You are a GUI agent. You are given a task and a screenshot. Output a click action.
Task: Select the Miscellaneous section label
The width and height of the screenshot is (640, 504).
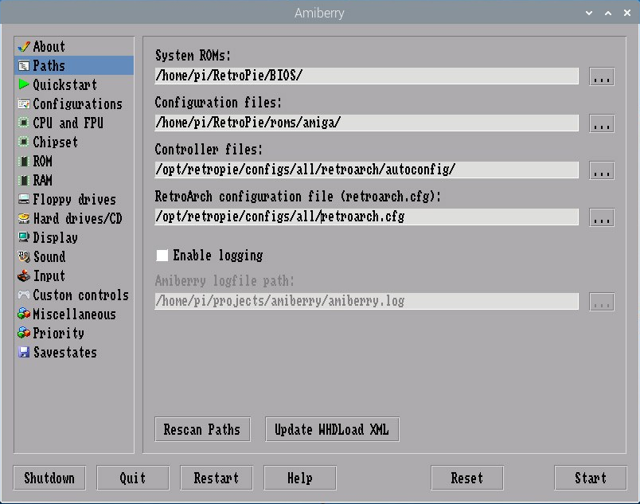point(74,314)
